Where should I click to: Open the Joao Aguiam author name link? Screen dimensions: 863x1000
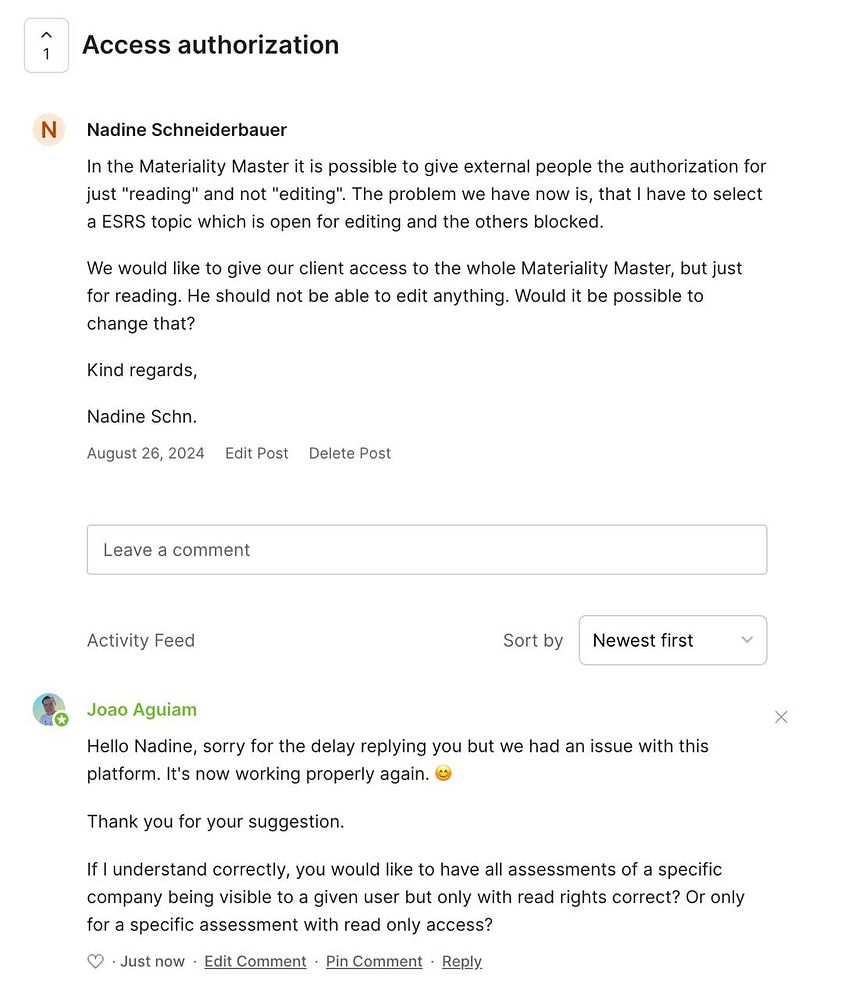tap(142, 710)
